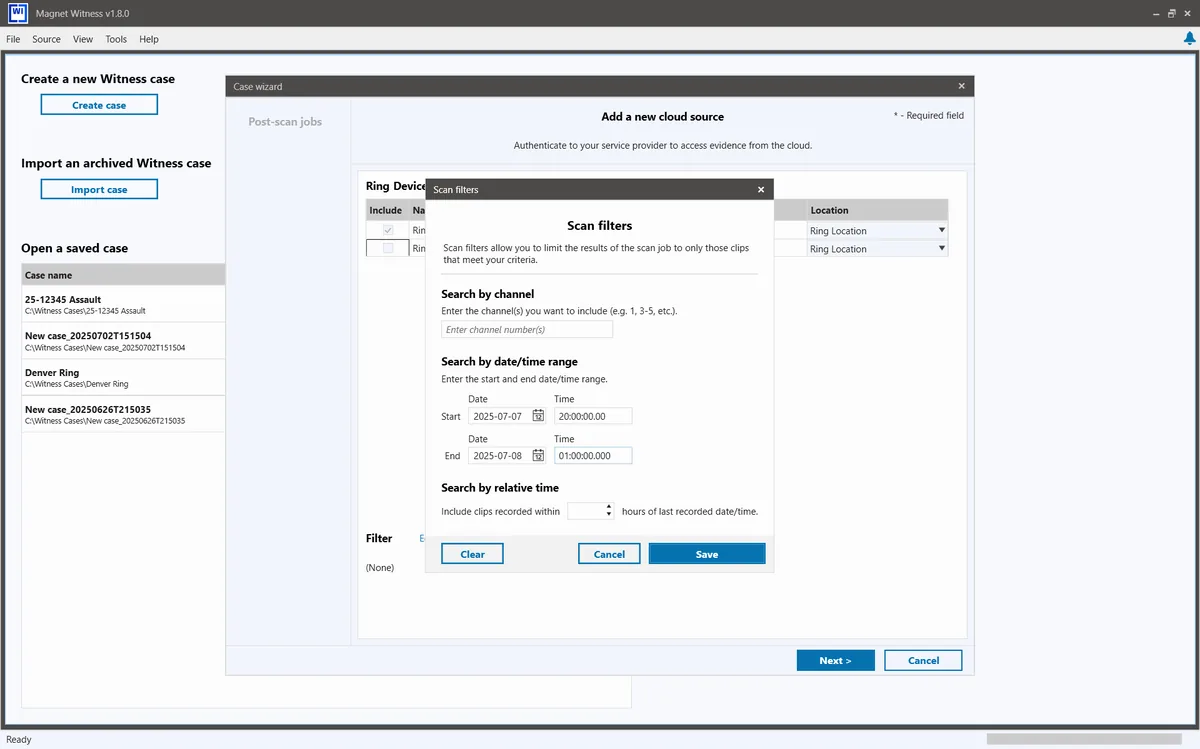Click the notification bell icon
Viewport: 1200px width, 749px height.
[x=1189, y=39]
